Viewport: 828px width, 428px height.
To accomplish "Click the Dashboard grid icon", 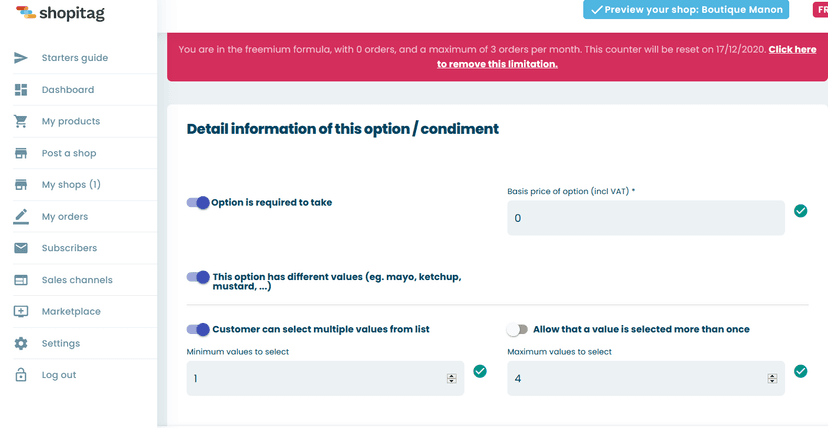I will click(x=21, y=90).
